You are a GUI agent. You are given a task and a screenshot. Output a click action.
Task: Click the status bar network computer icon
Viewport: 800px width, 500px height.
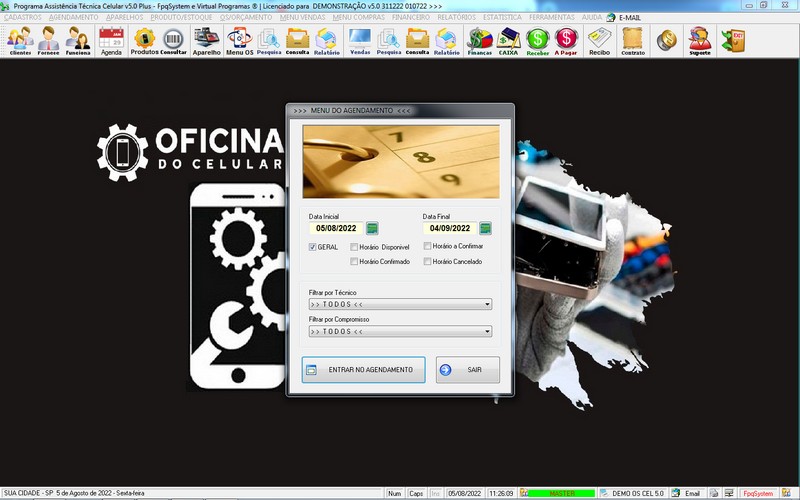click(x=730, y=493)
